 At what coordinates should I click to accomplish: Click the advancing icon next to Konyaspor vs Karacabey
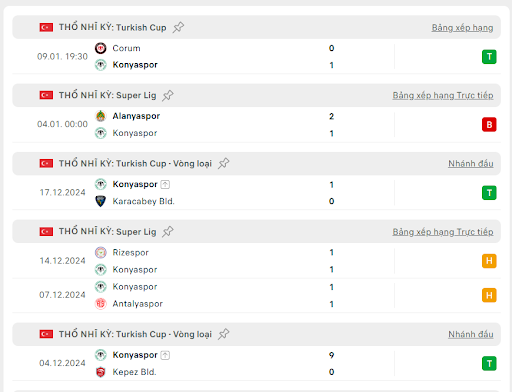[x=165, y=184]
